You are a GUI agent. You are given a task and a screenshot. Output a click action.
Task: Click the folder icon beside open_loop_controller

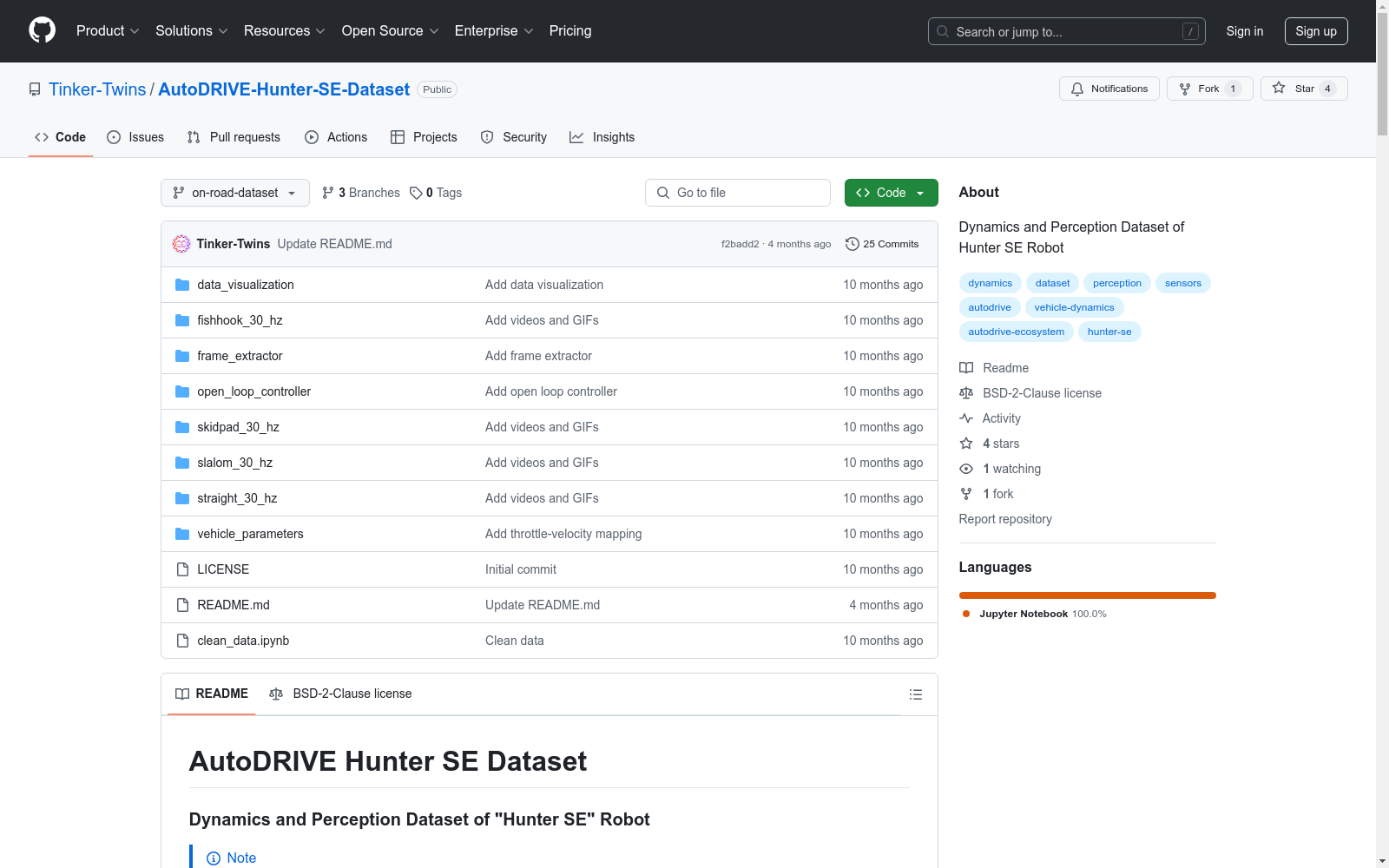tap(182, 391)
